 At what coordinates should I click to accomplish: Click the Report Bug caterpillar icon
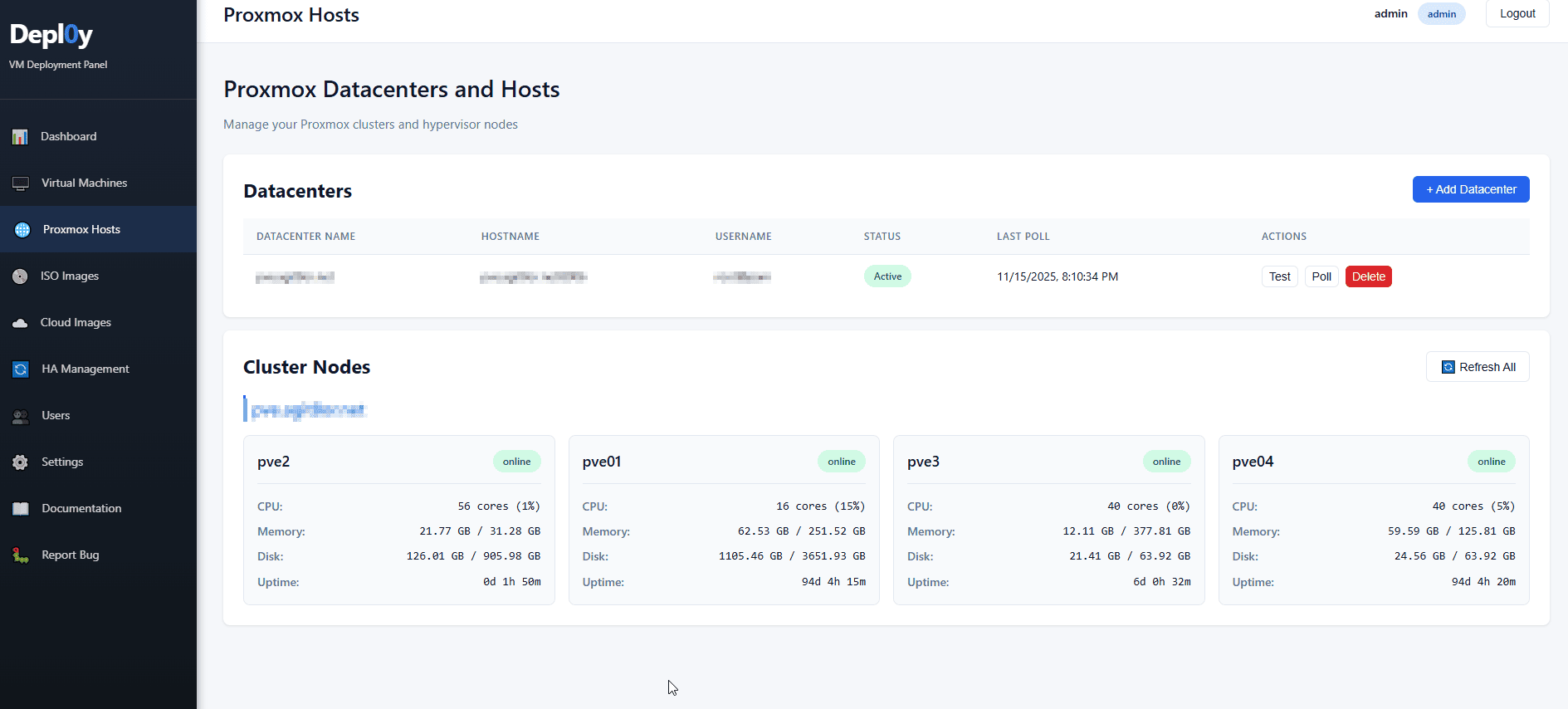point(21,555)
